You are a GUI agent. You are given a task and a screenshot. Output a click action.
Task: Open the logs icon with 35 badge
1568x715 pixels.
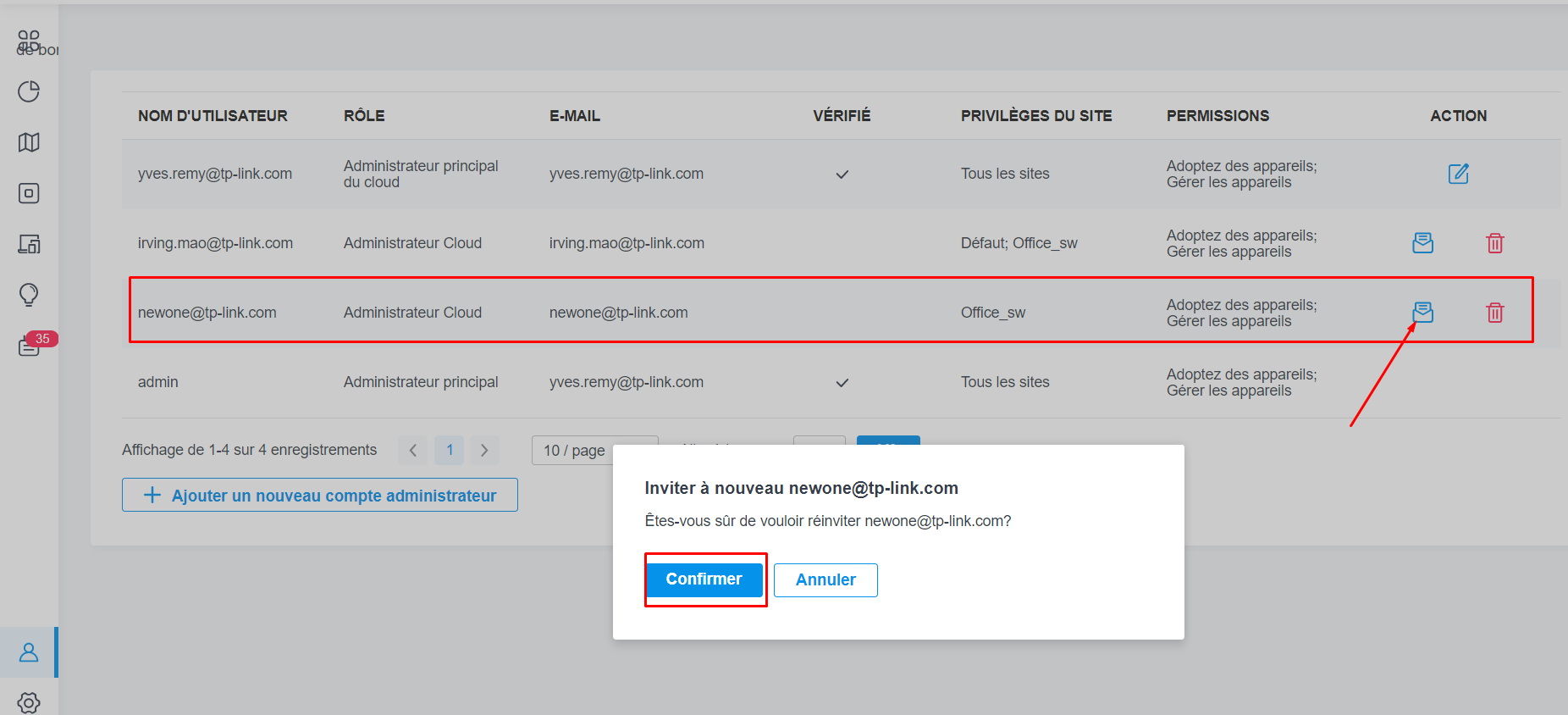click(x=29, y=346)
